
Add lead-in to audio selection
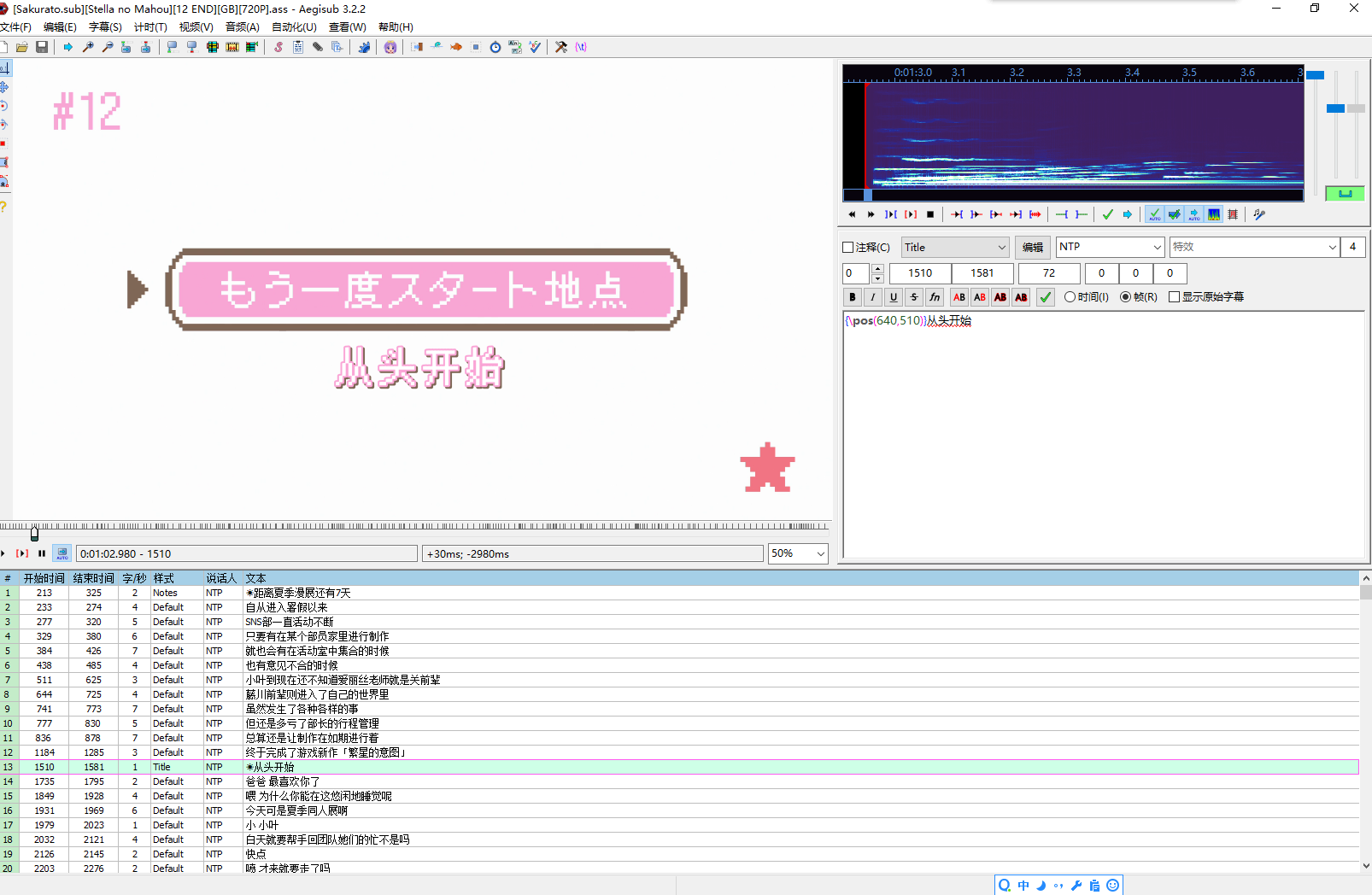1061,214
